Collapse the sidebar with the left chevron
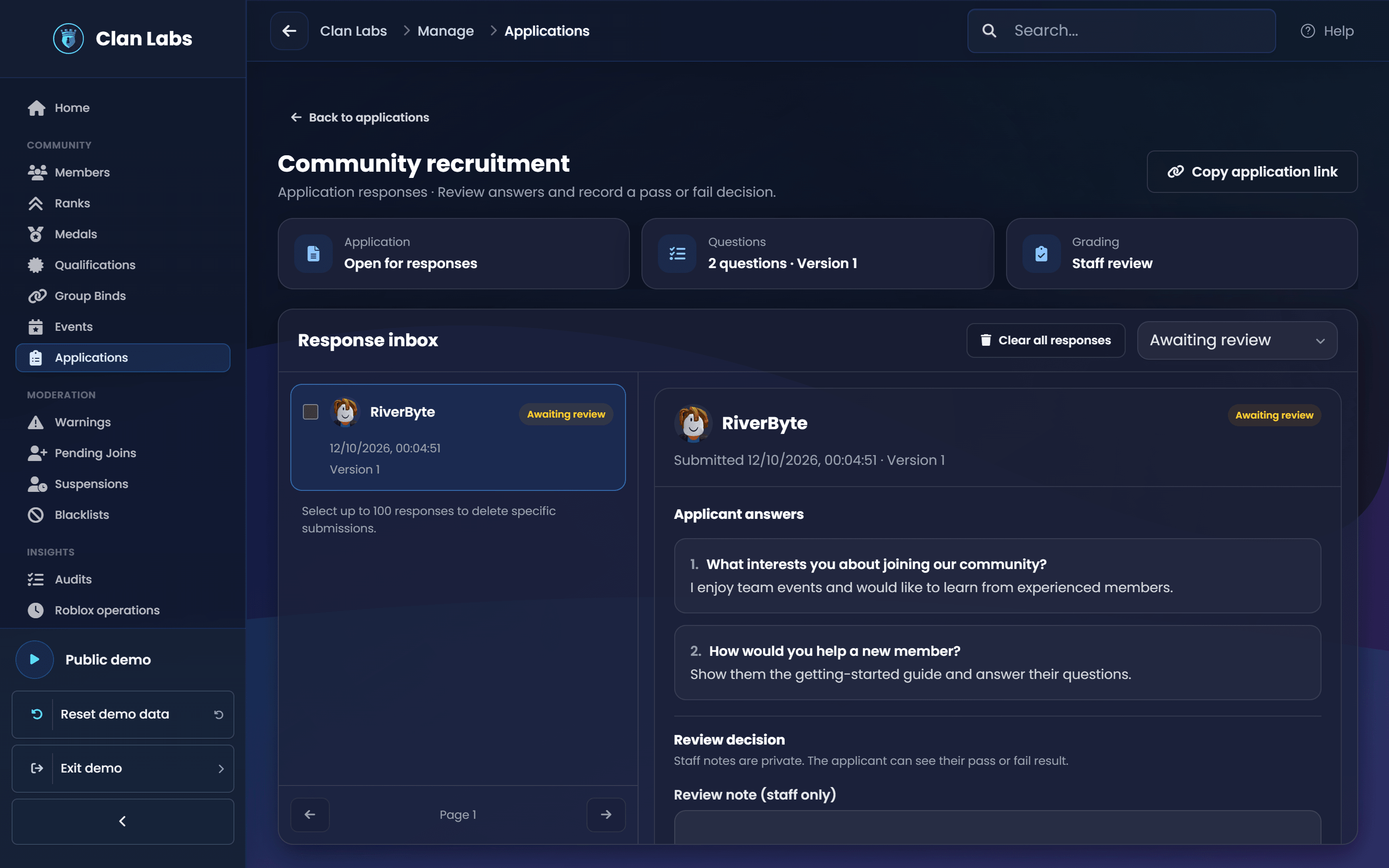 coord(123,822)
